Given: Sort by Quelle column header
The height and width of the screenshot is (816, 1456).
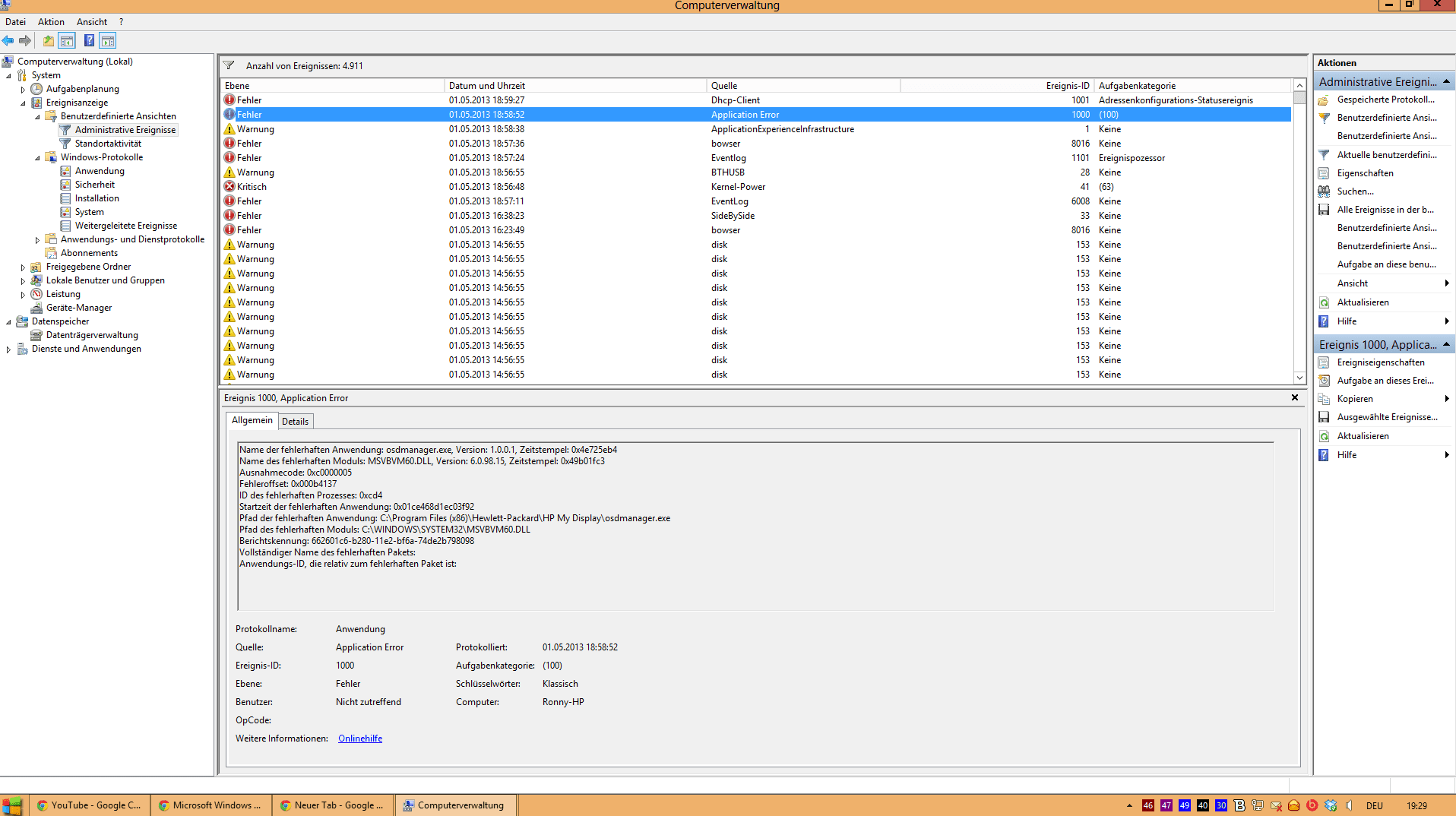Looking at the screenshot, I should pyautogui.click(x=803, y=86).
